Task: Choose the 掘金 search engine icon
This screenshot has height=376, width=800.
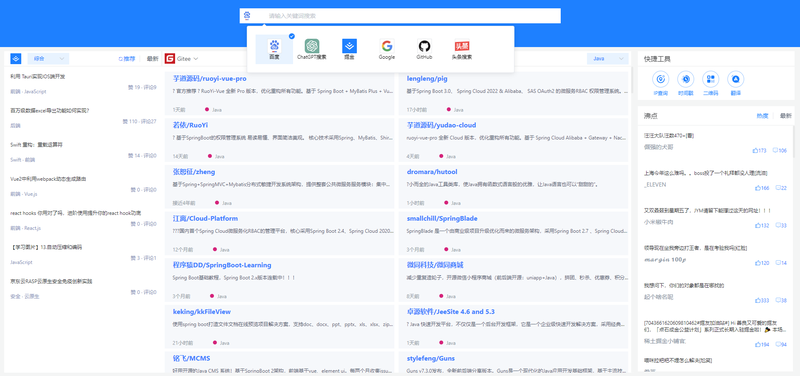Action: [x=349, y=49]
